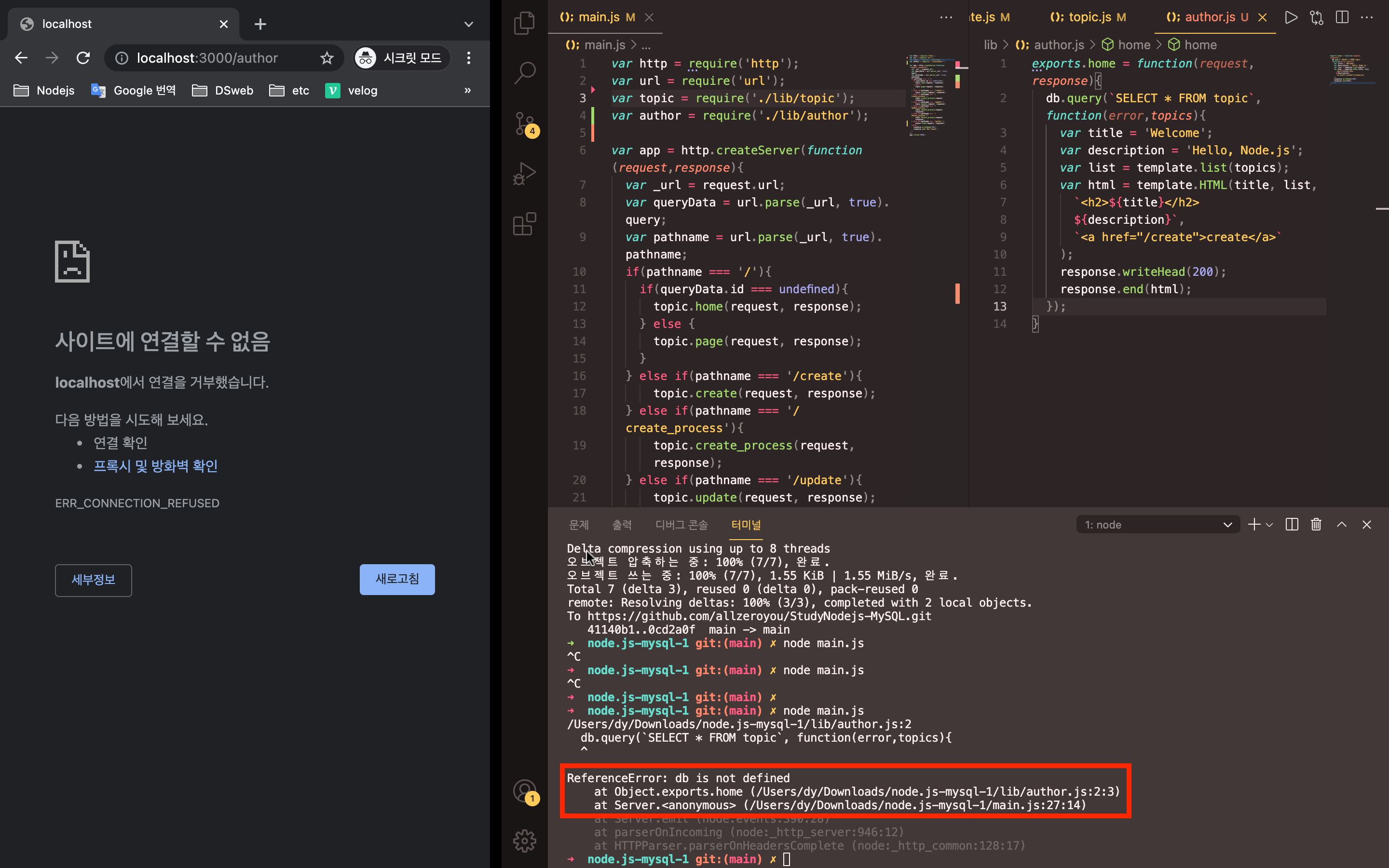Open the 프록시 및 방화벽 확인 link
The image size is (1389, 868).
tap(156, 465)
